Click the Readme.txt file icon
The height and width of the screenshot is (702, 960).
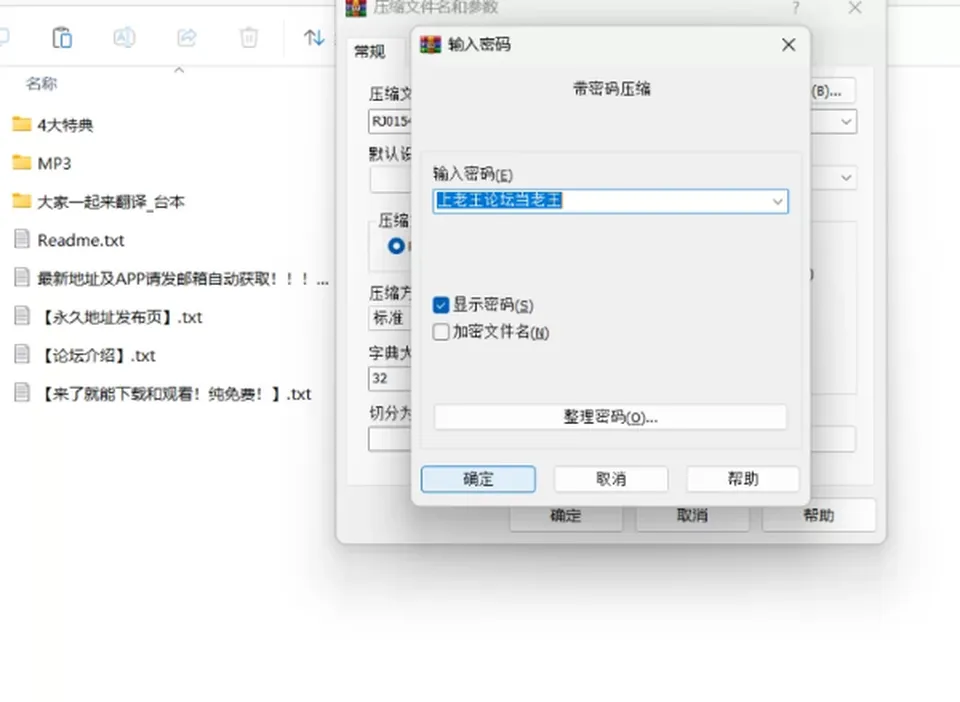(x=21, y=239)
